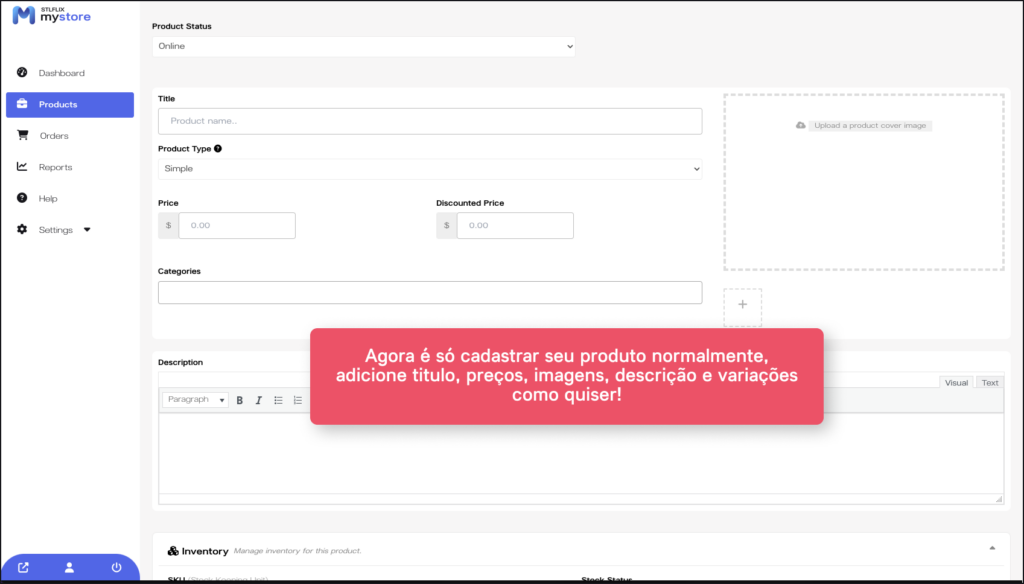
Task: Open the Product Status dropdown
Action: [x=364, y=46]
